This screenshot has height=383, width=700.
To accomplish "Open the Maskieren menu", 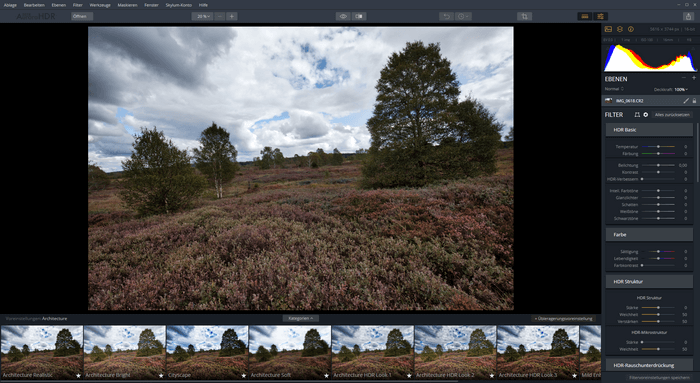I will click(127, 5).
